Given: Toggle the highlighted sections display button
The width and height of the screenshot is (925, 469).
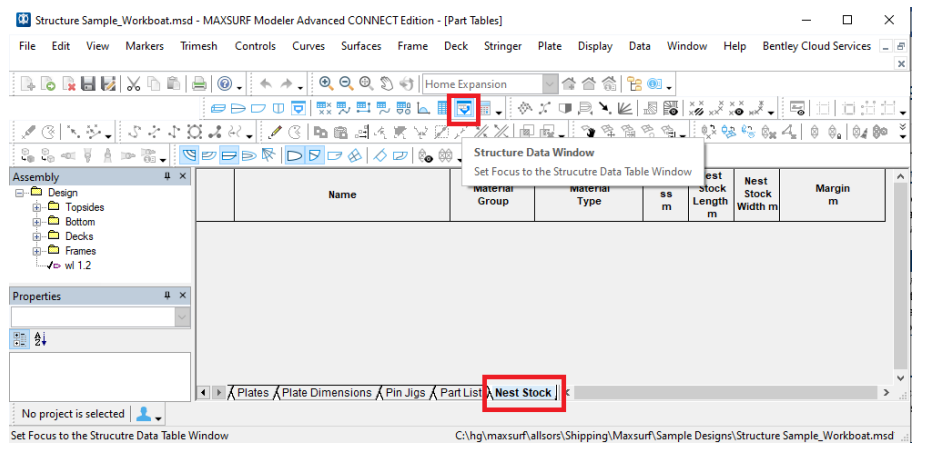Looking at the screenshot, I should click(x=189, y=156).
